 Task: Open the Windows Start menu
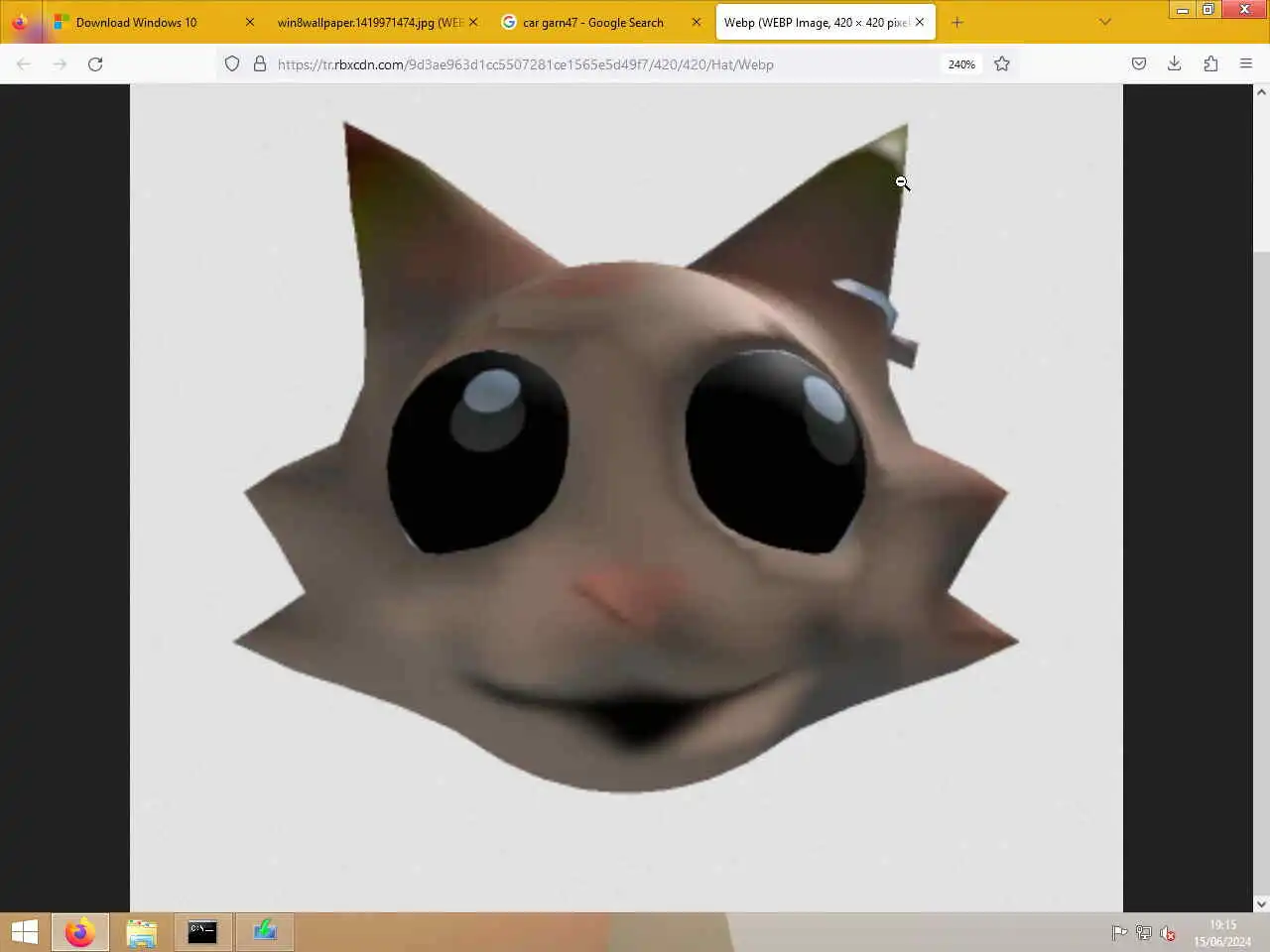pyautogui.click(x=24, y=932)
